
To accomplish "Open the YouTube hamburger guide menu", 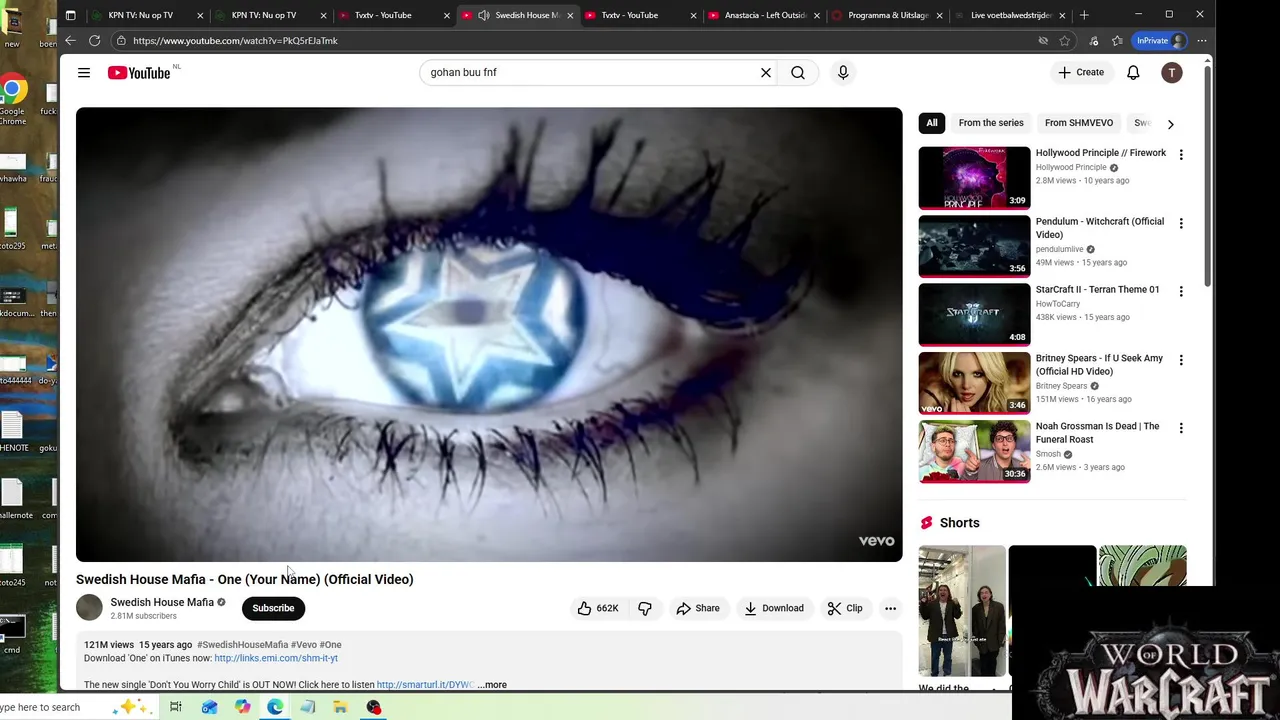I will [84, 72].
